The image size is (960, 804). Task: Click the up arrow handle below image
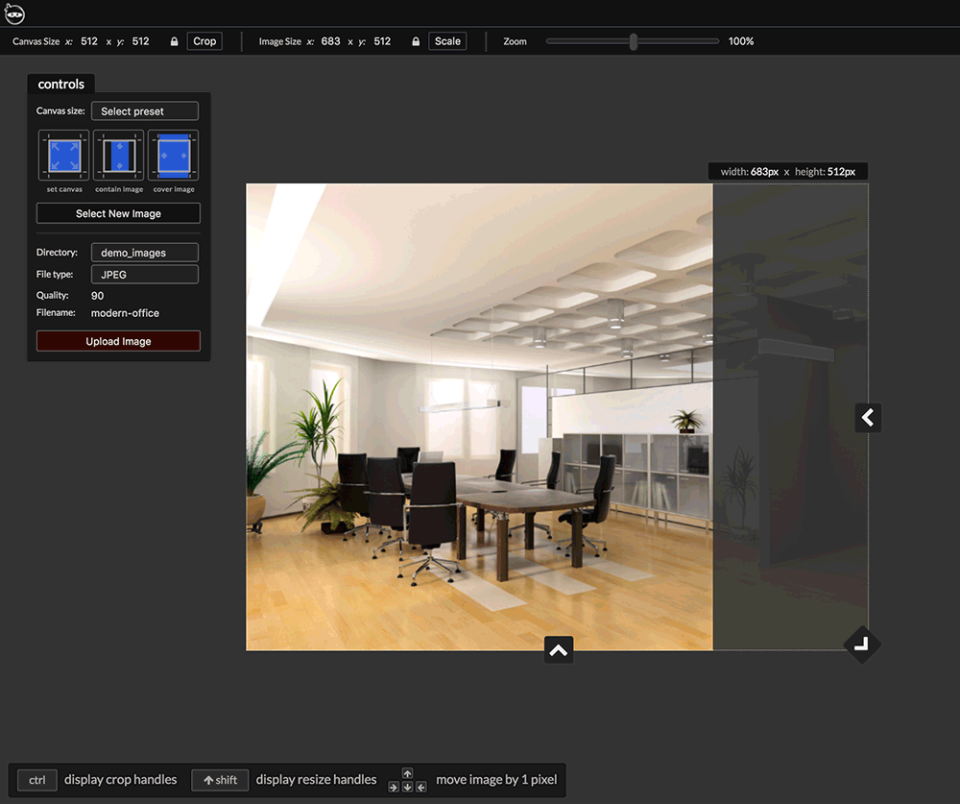pos(558,650)
